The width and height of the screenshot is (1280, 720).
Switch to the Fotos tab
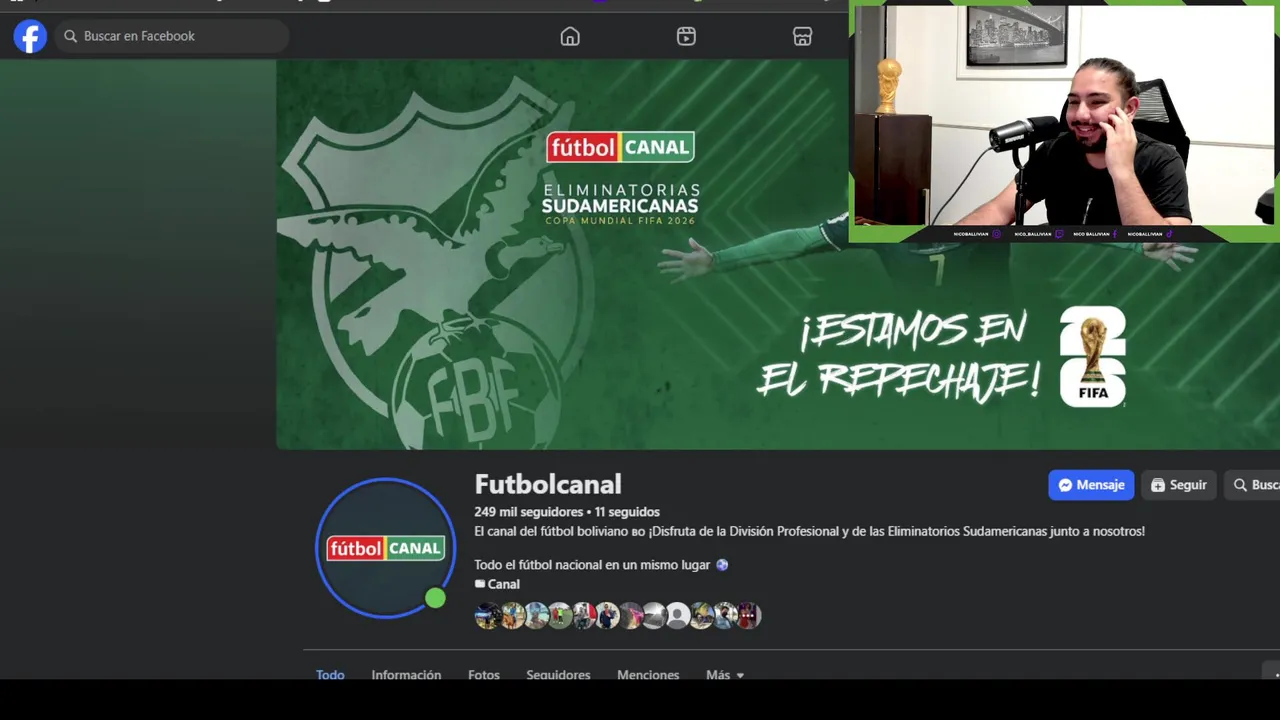pos(484,675)
